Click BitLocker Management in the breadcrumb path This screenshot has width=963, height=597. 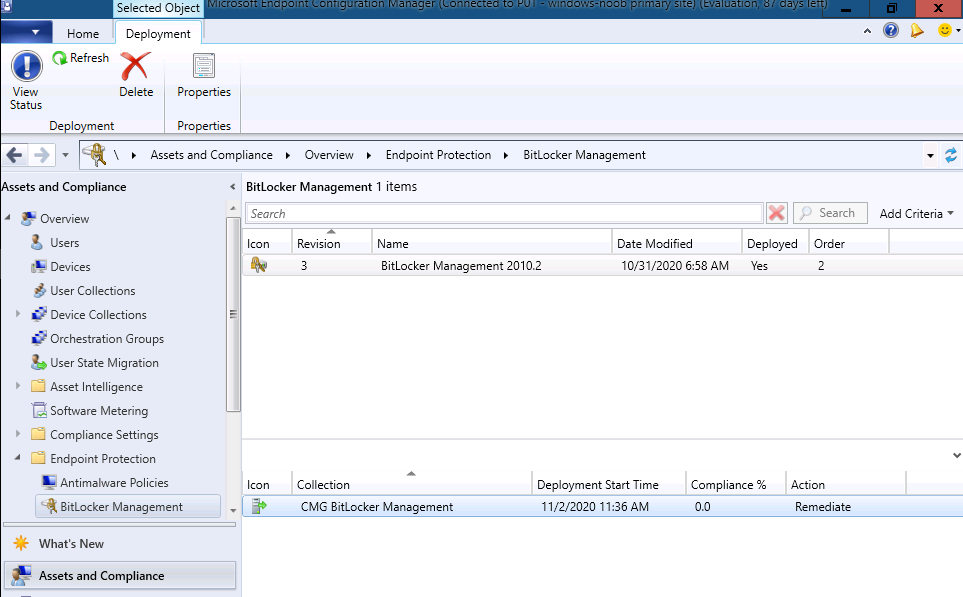tap(584, 155)
